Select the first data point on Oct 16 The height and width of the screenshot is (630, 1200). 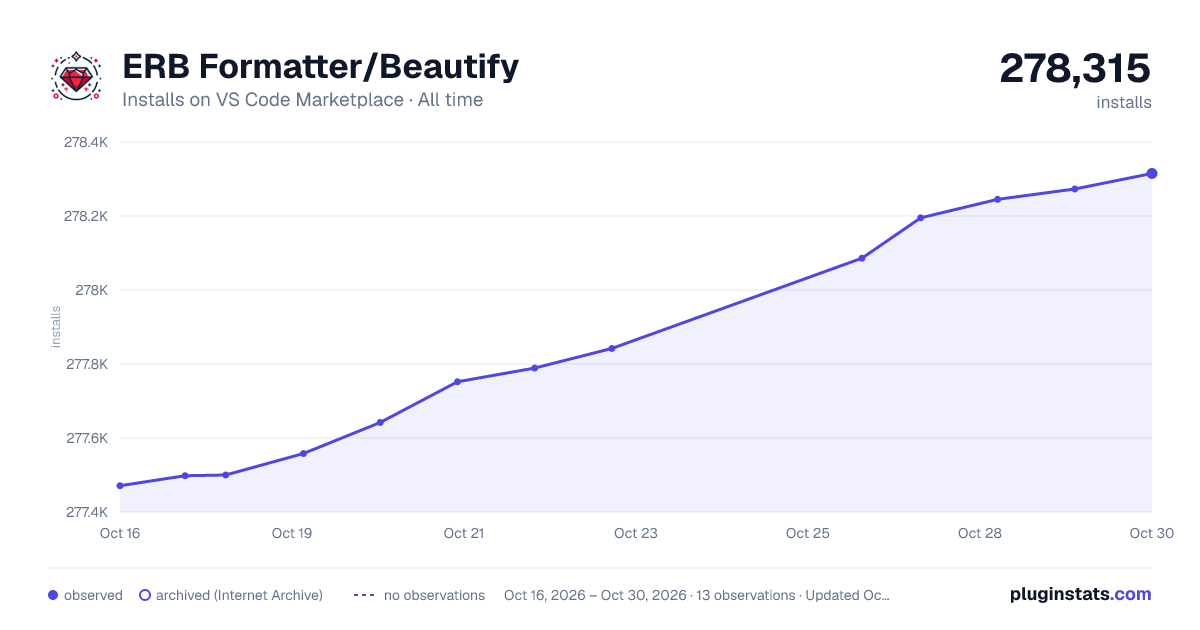[120, 486]
